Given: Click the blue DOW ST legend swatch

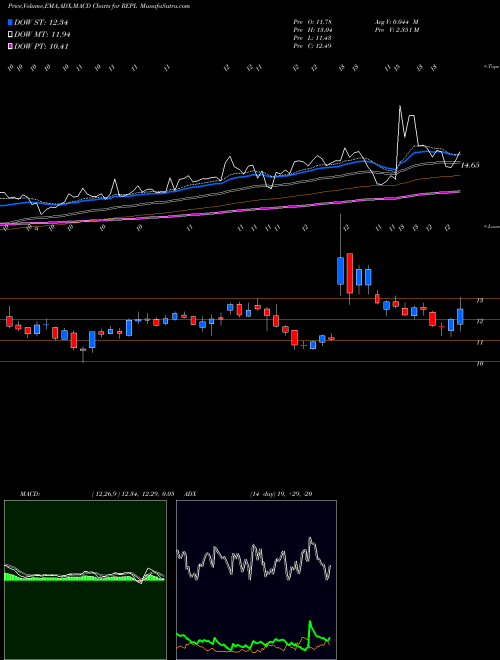Looking at the screenshot, I should point(11,22).
